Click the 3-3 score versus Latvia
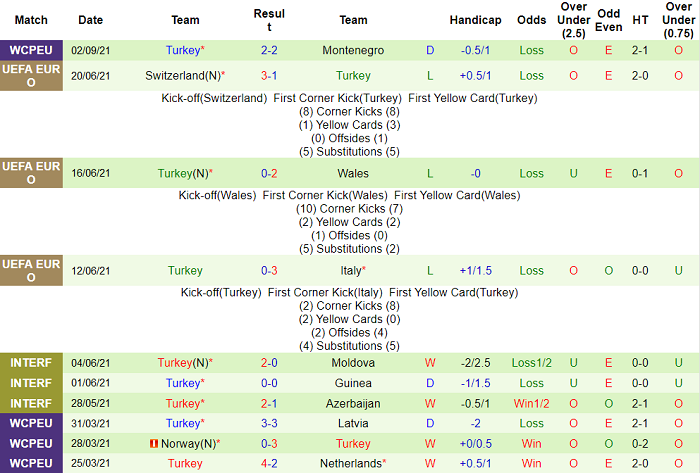 pos(269,423)
